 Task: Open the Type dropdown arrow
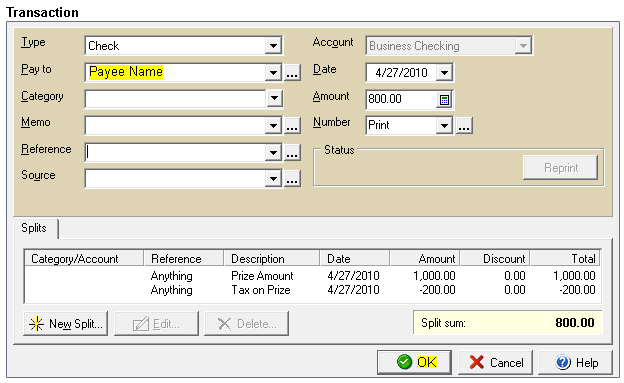pyautogui.click(x=273, y=46)
